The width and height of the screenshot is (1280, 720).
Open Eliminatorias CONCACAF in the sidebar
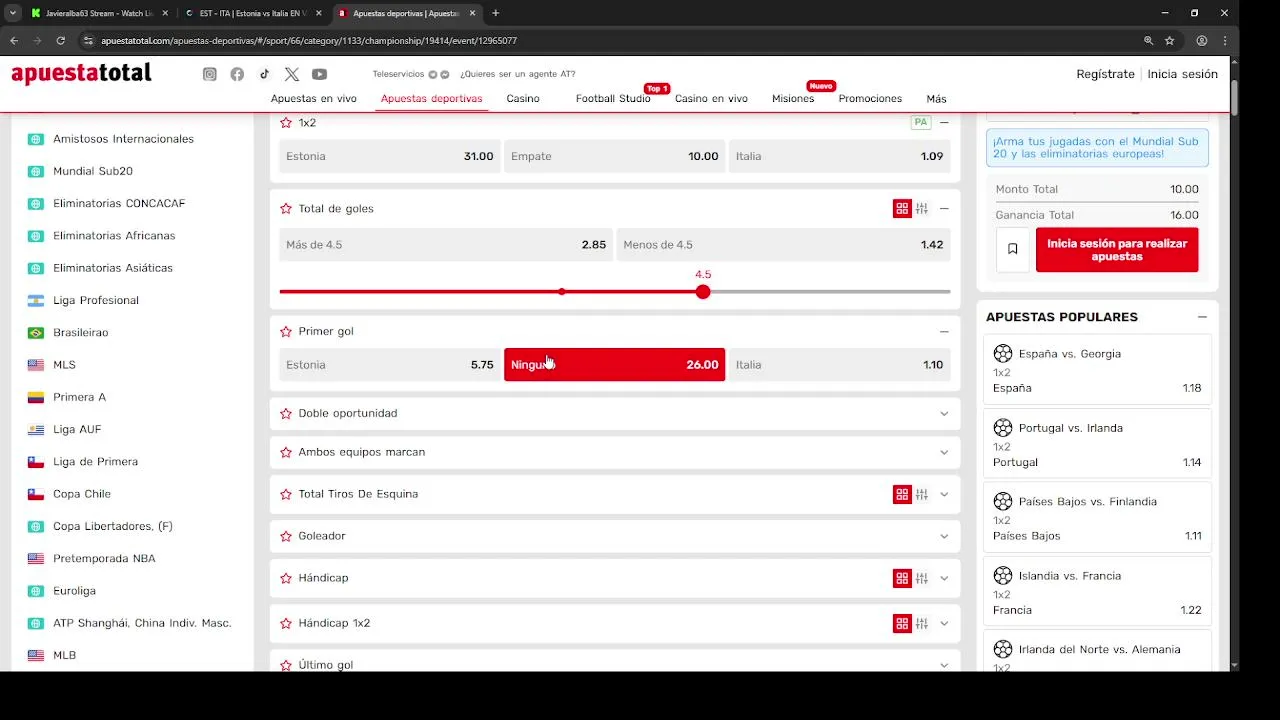[119, 203]
